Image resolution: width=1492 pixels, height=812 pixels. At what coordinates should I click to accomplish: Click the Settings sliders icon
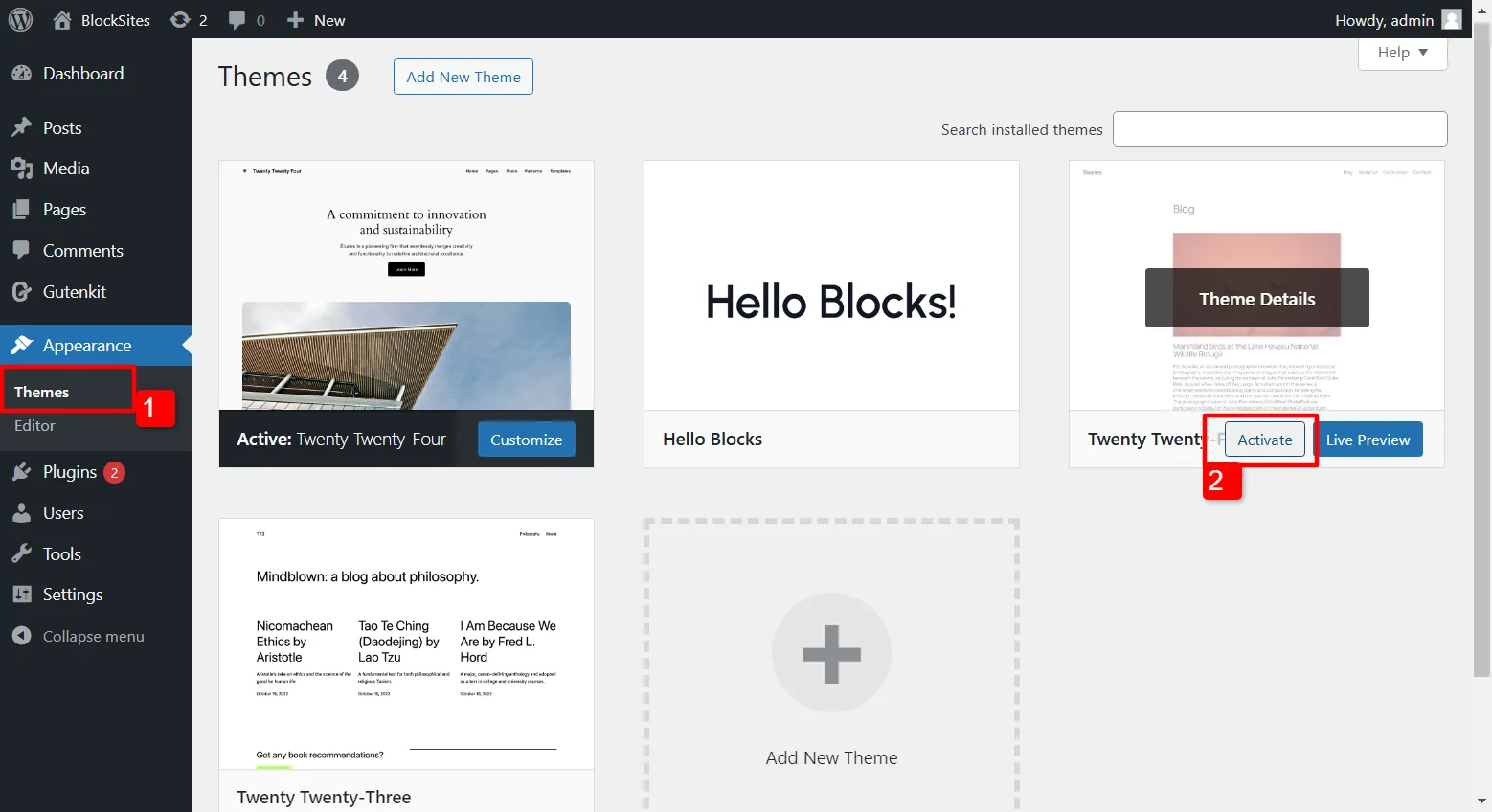point(21,595)
